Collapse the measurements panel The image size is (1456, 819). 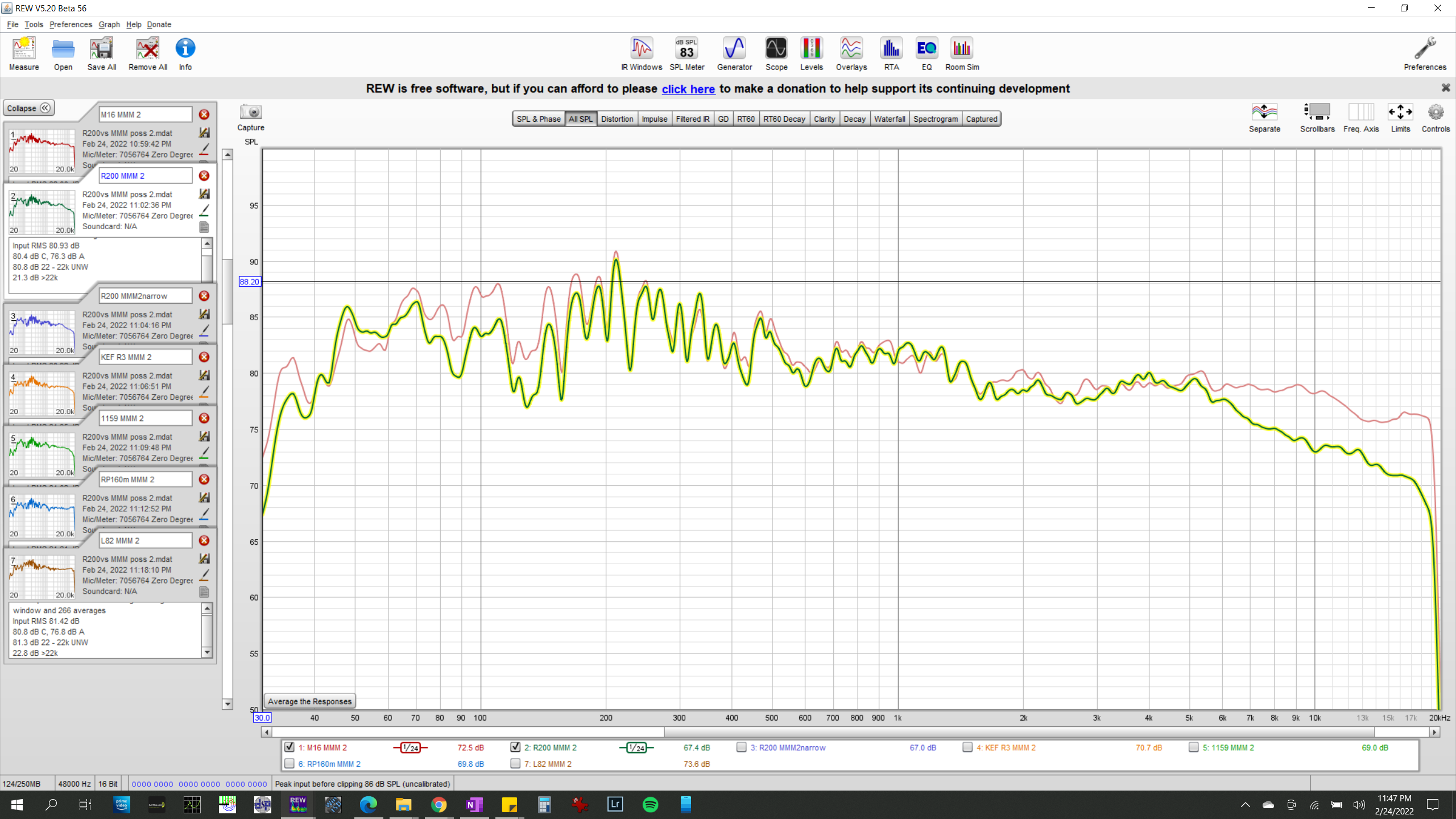pyautogui.click(x=28, y=108)
